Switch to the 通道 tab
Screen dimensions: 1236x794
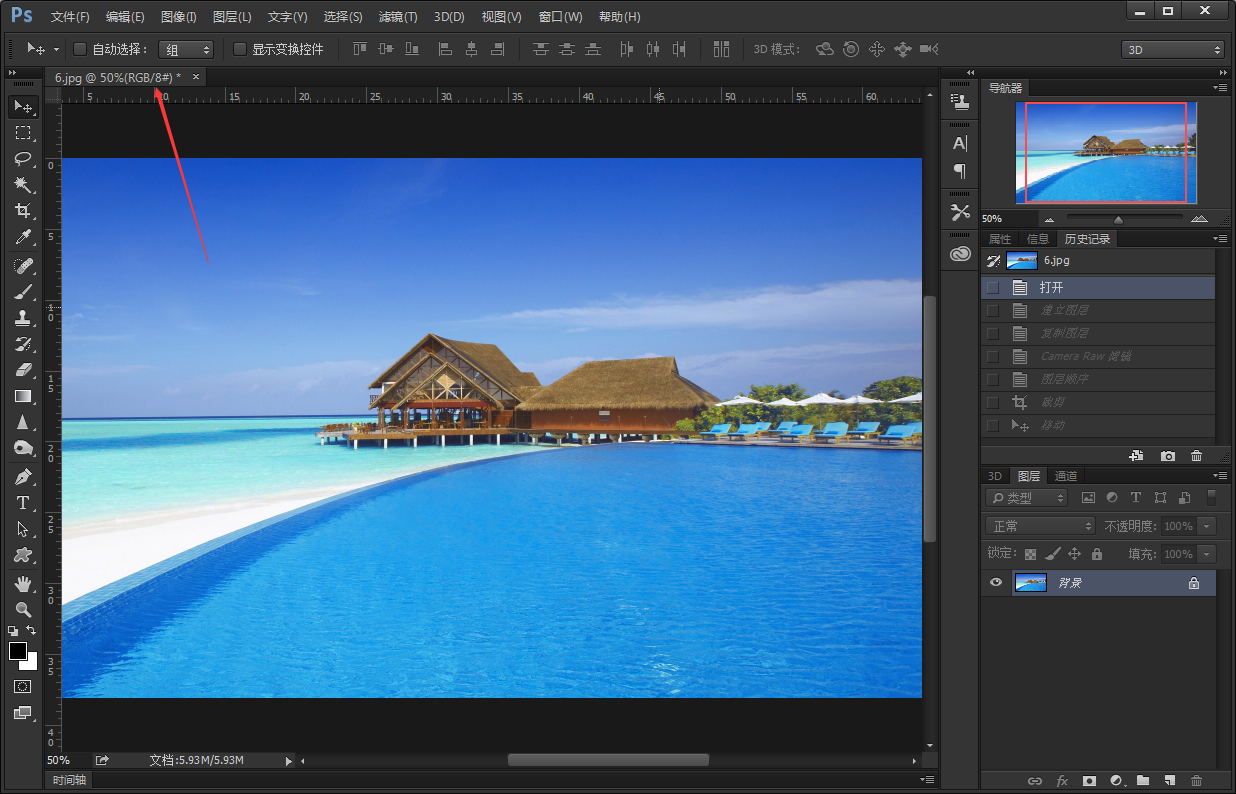pyautogui.click(x=1066, y=476)
